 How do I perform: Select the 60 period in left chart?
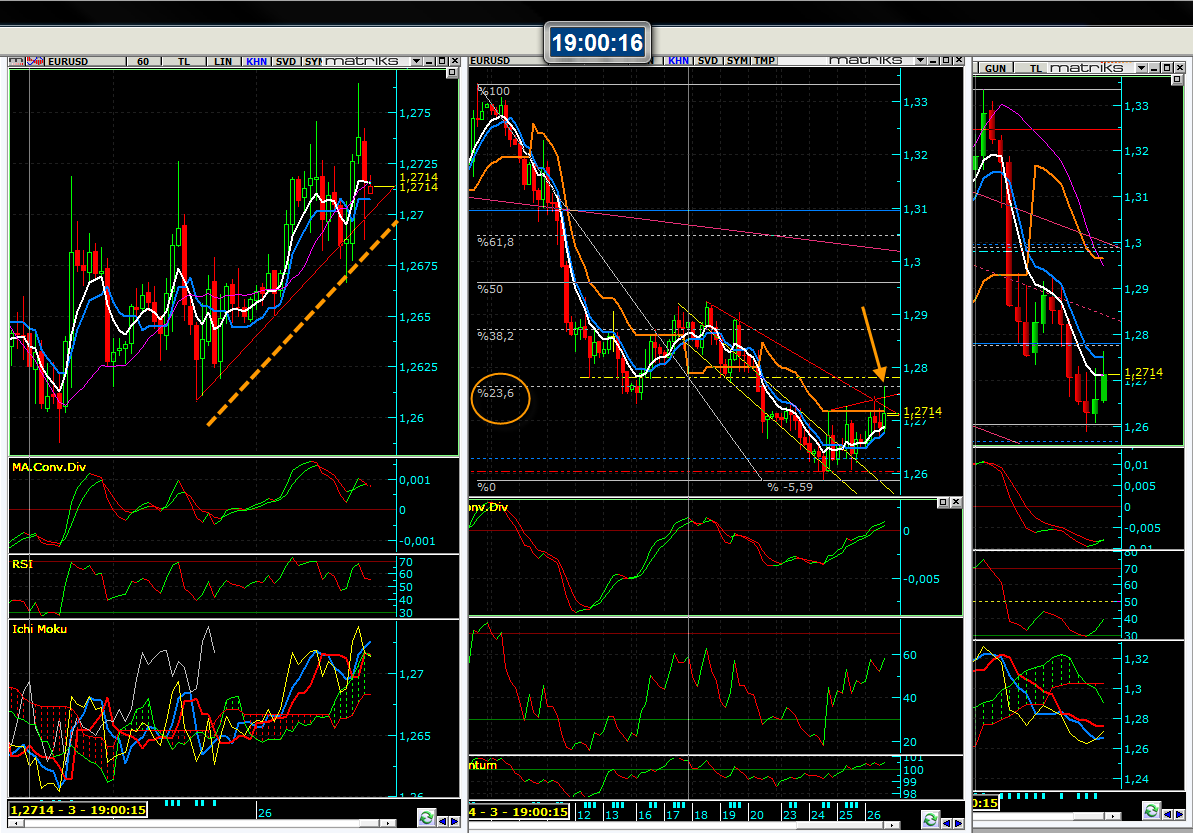144,61
